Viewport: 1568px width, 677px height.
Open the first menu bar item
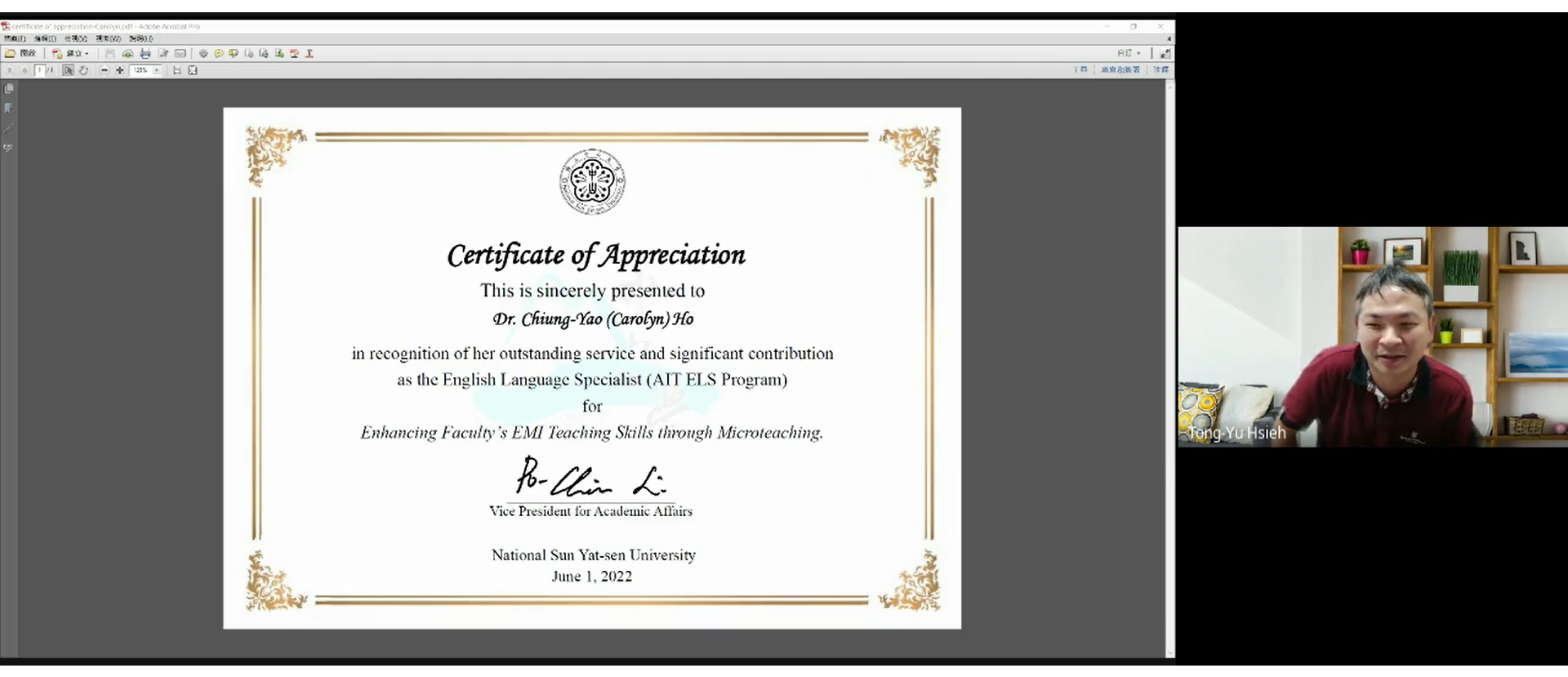click(x=15, y=38)
